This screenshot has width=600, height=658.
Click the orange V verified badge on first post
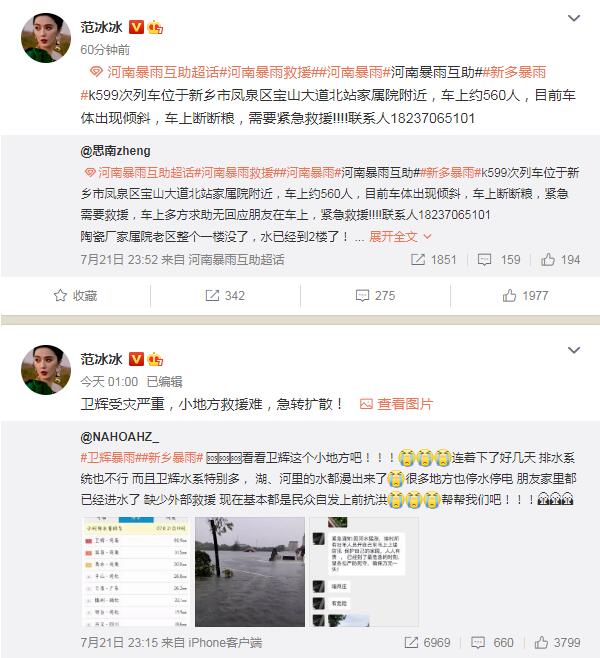coord(136,27)
